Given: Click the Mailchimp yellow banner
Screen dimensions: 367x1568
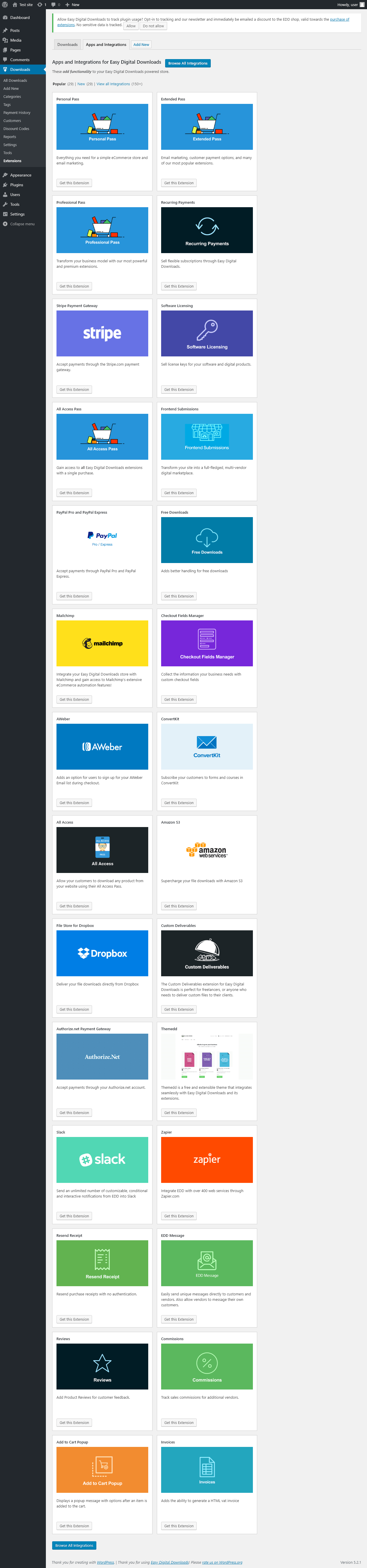Looking at the screenshot, I should 102,643.
